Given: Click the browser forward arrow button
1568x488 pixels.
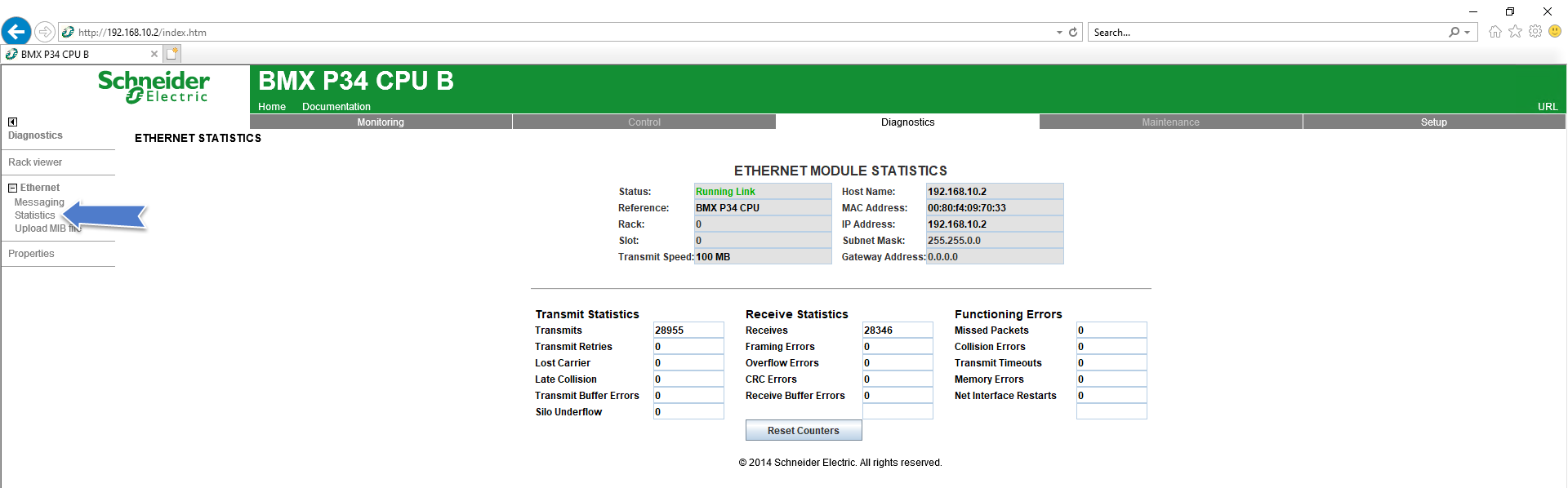Looking at the screenshot, I should point(45,32).
